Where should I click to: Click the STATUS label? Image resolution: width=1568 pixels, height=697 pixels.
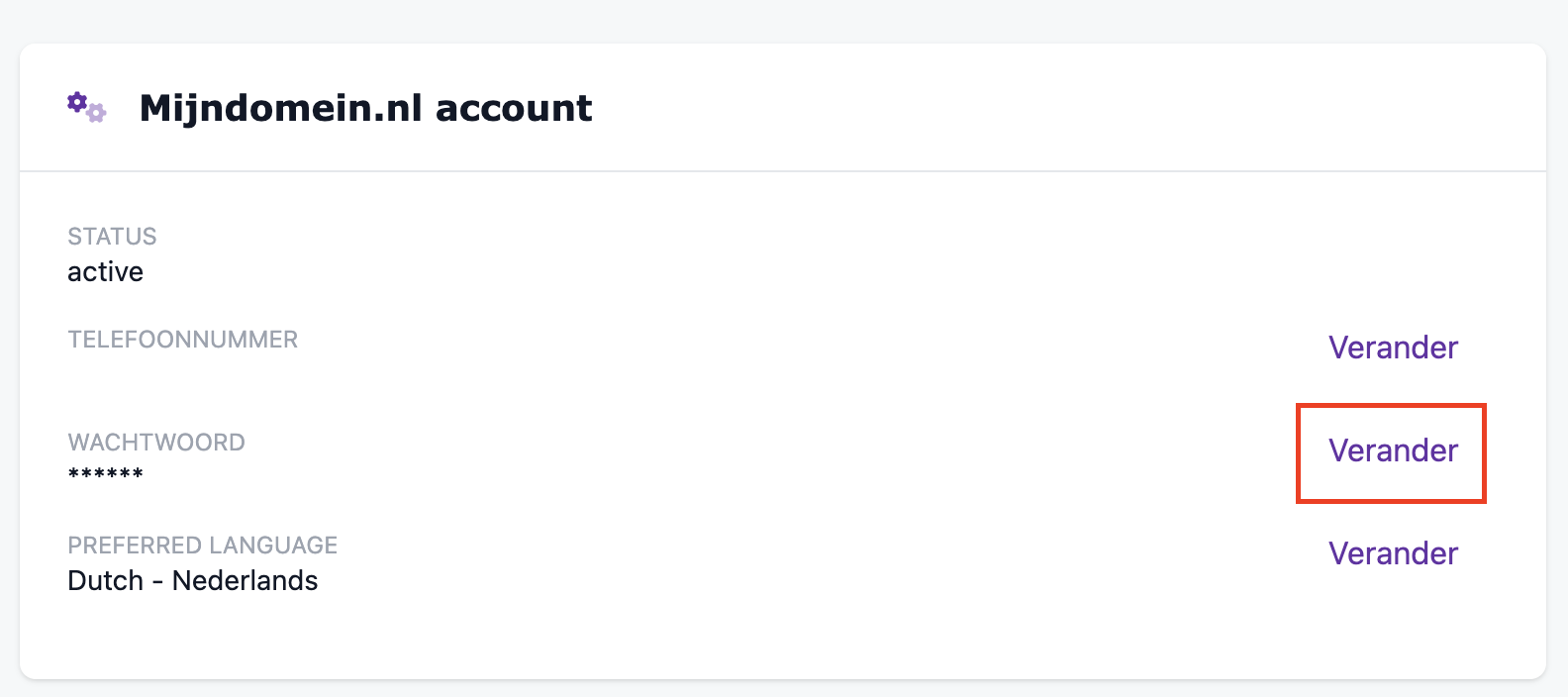[x=112, y=237]
